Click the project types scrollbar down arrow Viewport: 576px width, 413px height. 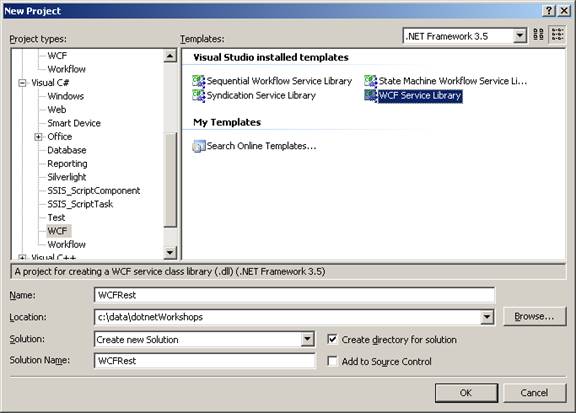tap(170, 252)
